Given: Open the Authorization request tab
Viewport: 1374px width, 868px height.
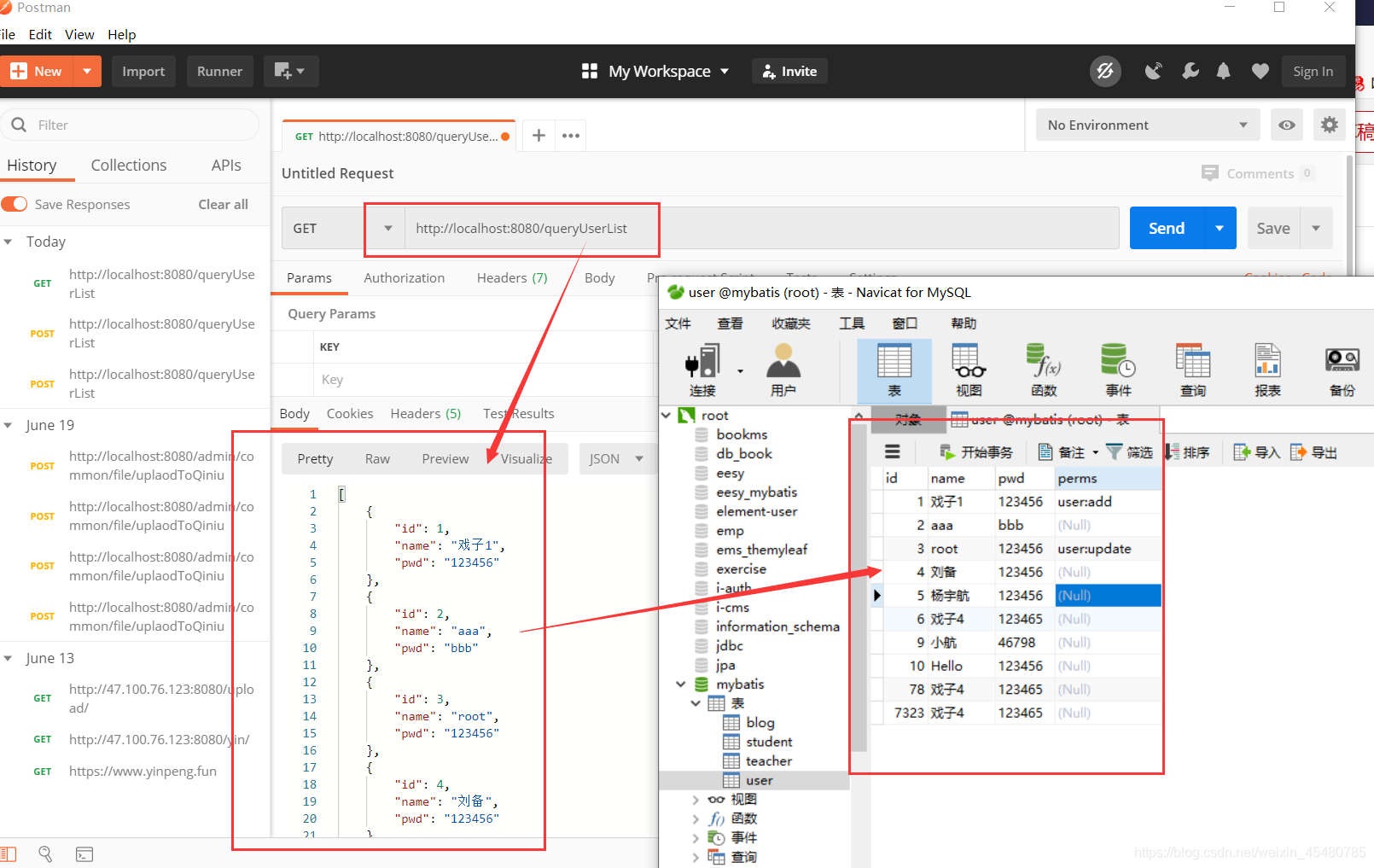Looking at the screenshot, I should [x=405, y=278].
